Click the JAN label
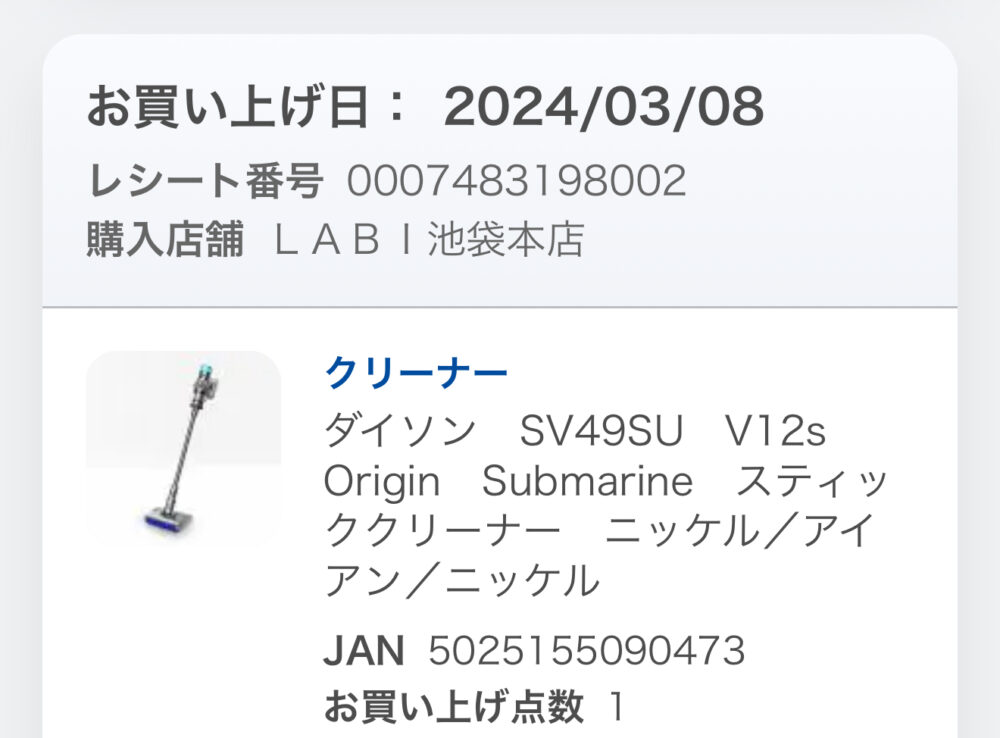This screenshot has width=1000, height=738. pos(363,652)
